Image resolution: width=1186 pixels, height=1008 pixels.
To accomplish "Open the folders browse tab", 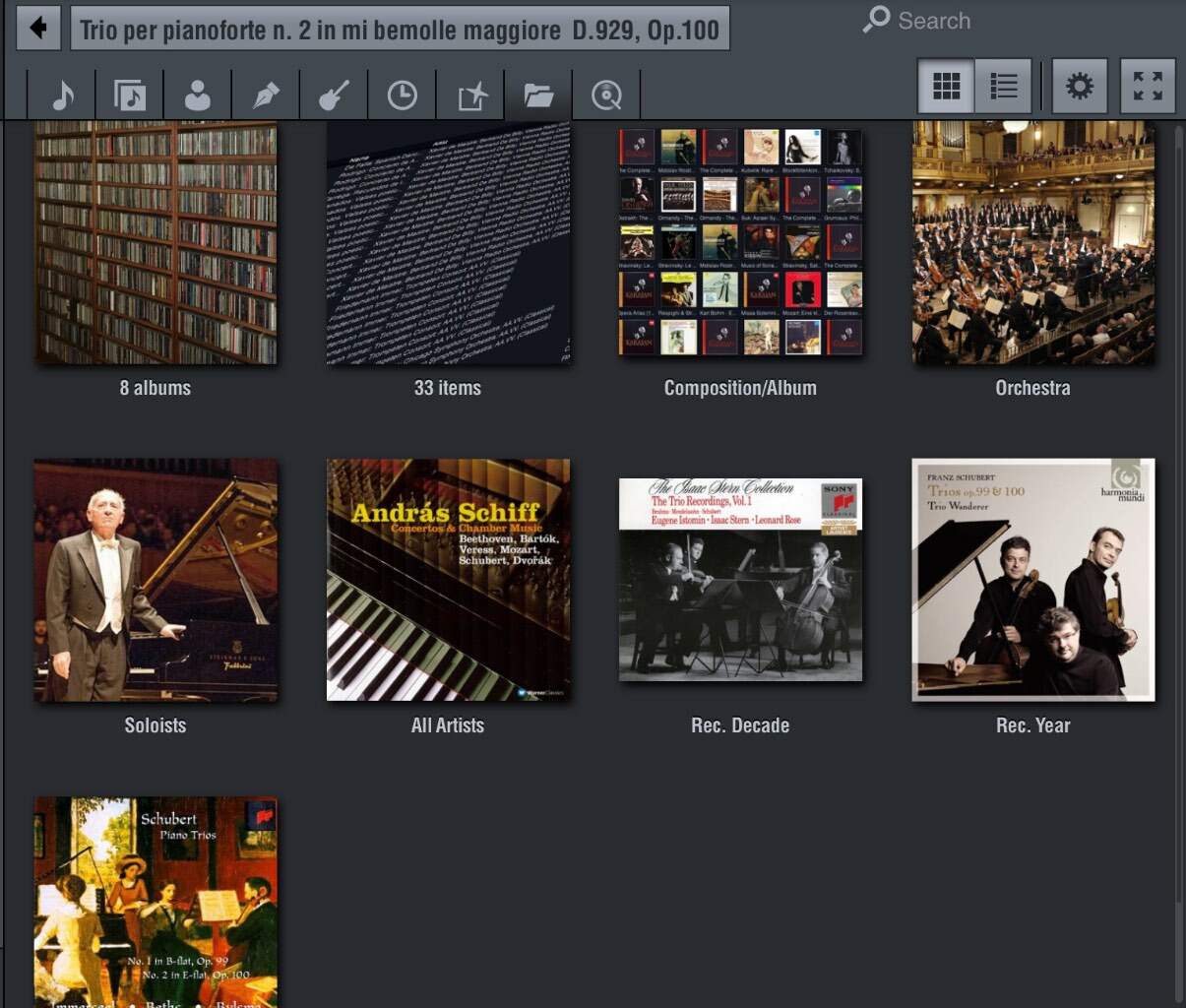I will pos(538,95).
